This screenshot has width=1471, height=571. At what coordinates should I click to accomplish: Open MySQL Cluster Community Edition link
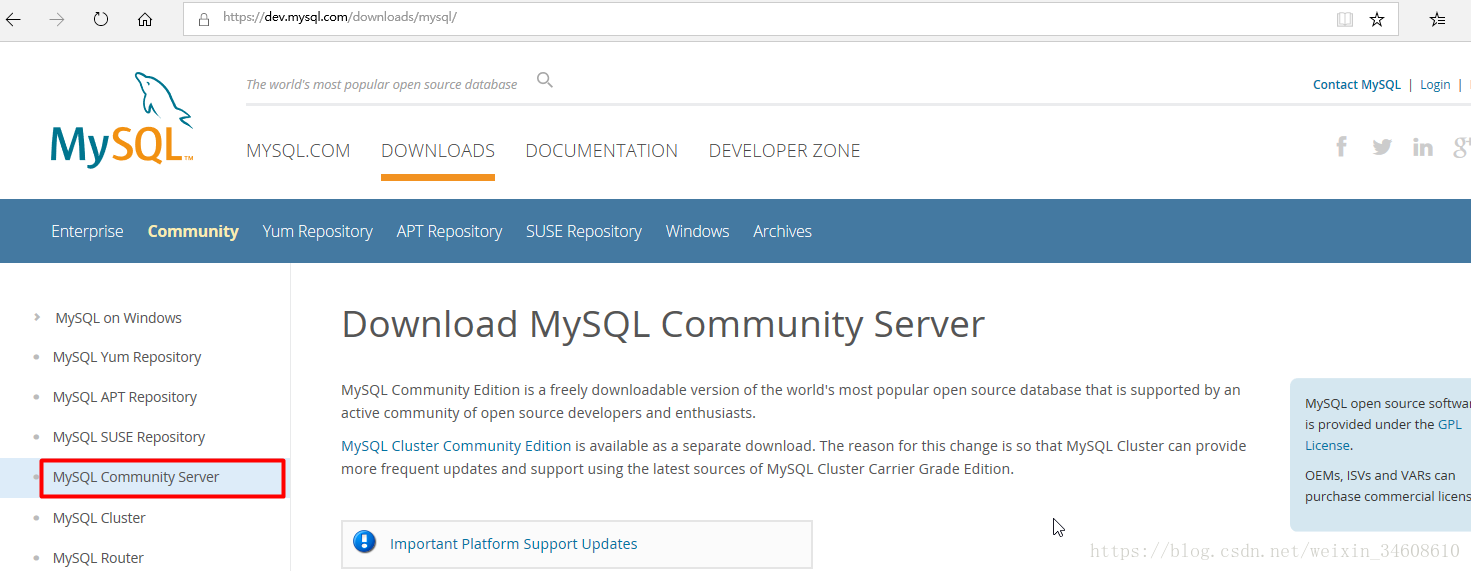(x=456, y=446)
